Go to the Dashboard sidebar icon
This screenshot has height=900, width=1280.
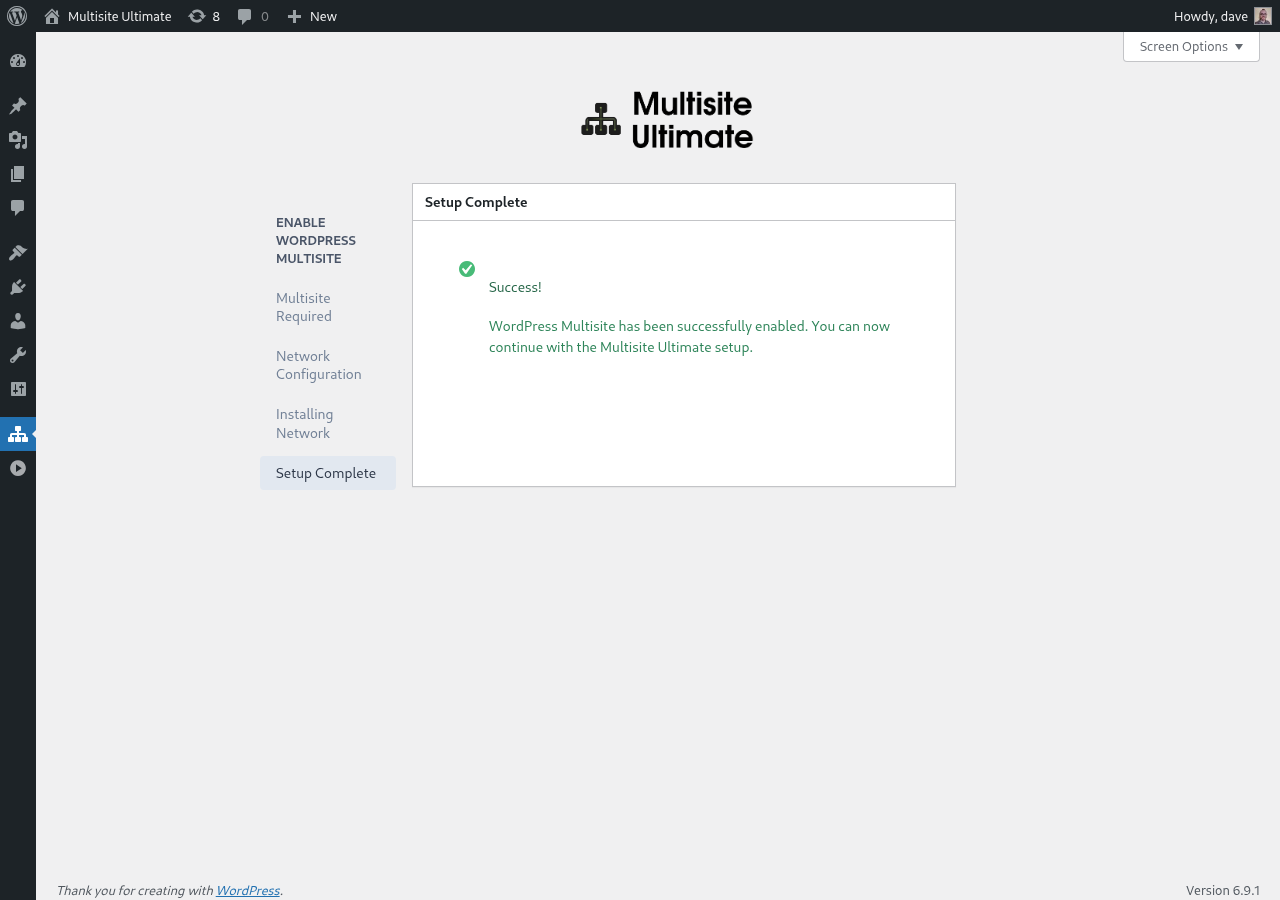tap(18, 61)
